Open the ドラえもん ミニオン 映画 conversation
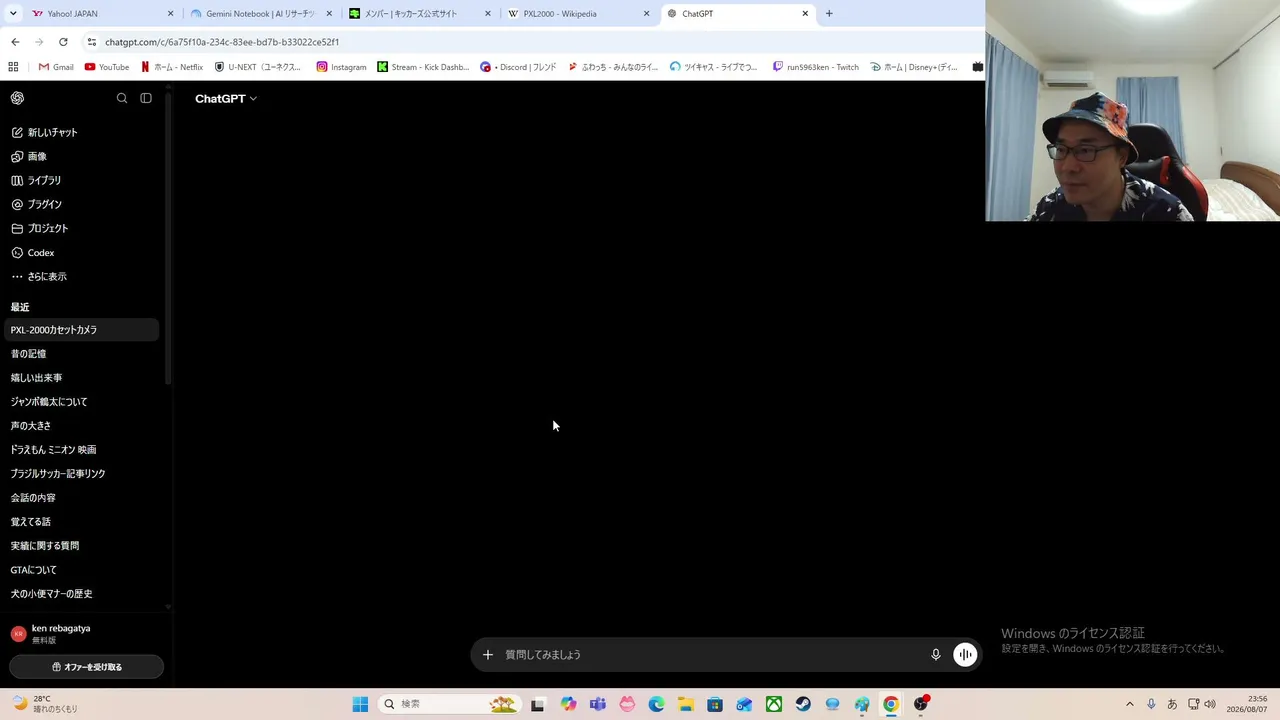 pyautogui.click(x=82, y=450)
